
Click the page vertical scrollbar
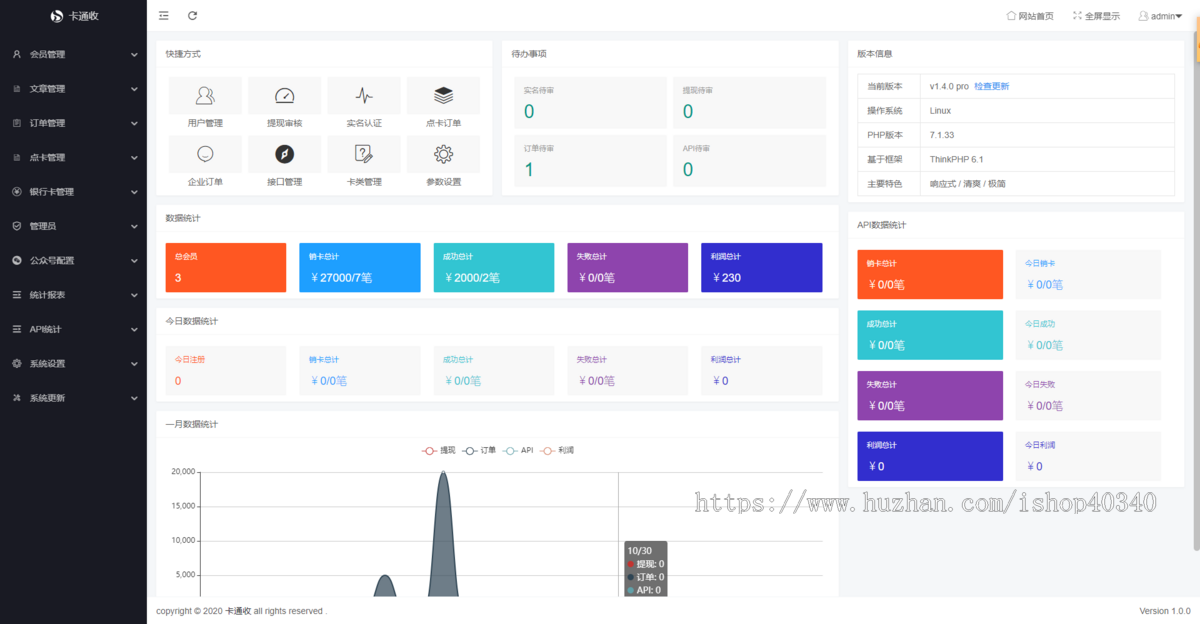(x=1196, y=290)
